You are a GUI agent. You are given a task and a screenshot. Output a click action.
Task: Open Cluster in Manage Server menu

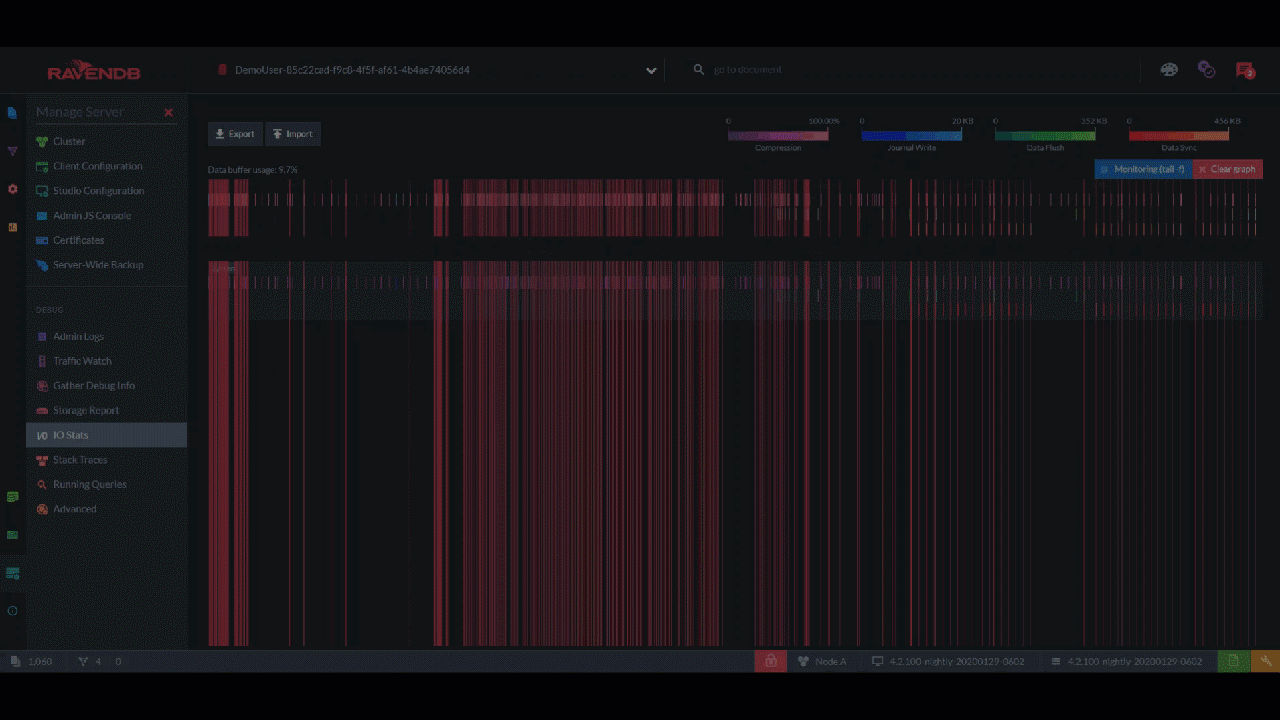point(106,142)
